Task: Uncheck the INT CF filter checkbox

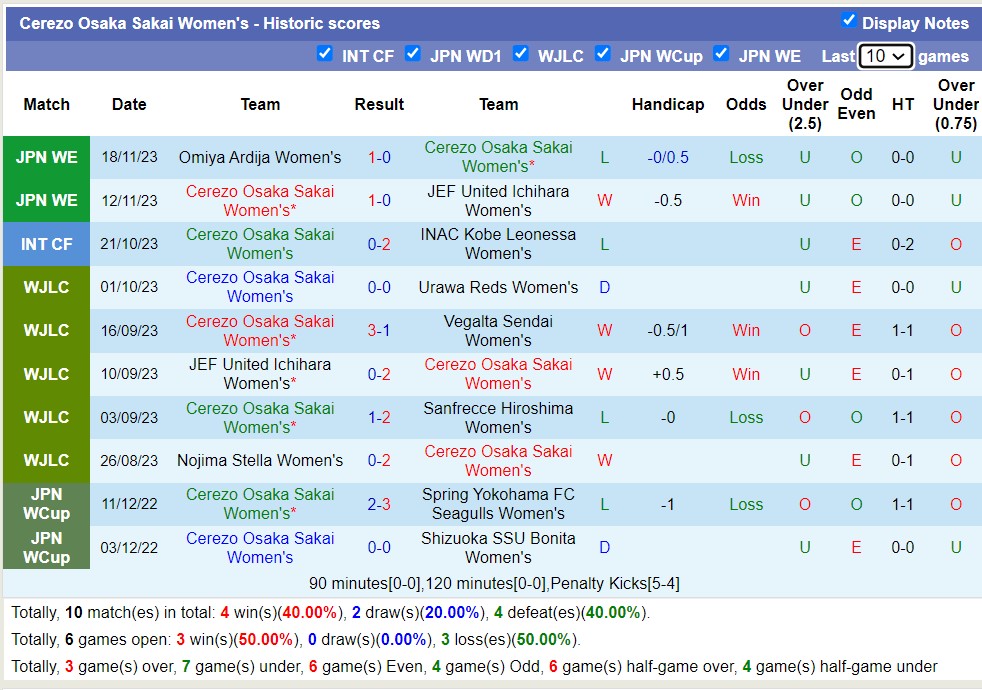Action: coord(324,54)
